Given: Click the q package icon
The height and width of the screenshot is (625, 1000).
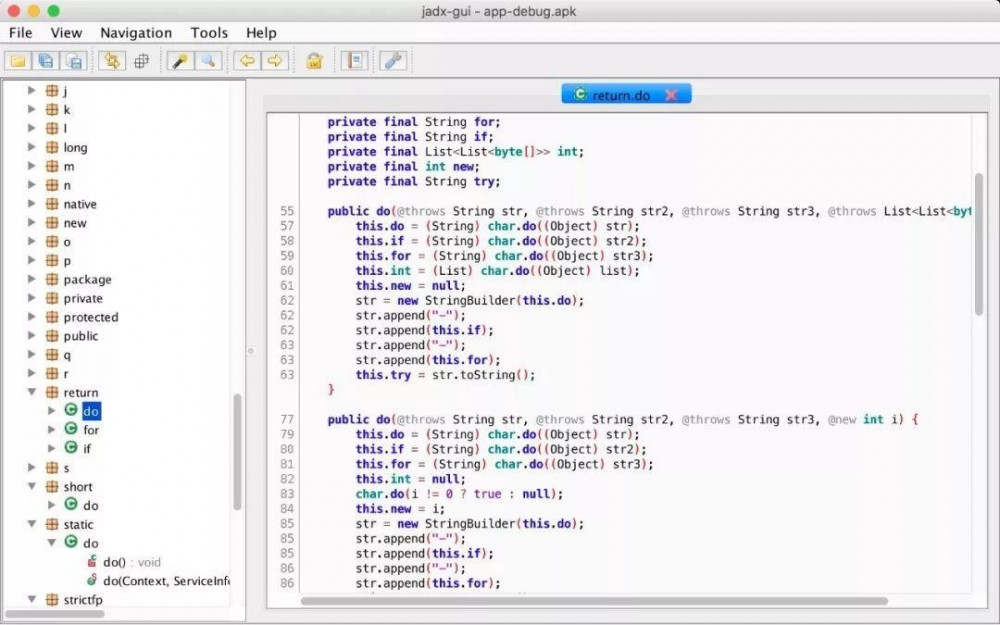Looking at the screenshot, I should [52, 355].
